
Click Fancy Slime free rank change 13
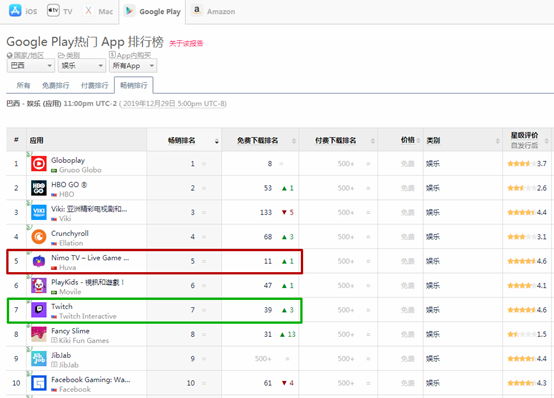pos(288,334)
